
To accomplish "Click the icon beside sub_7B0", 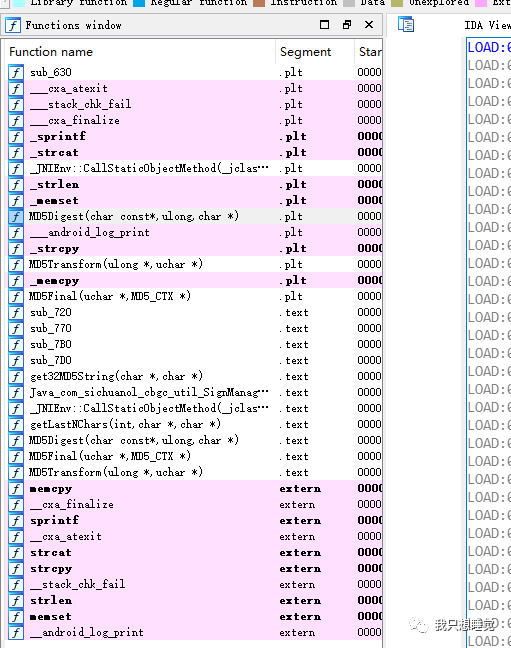I will click(16, 344).
